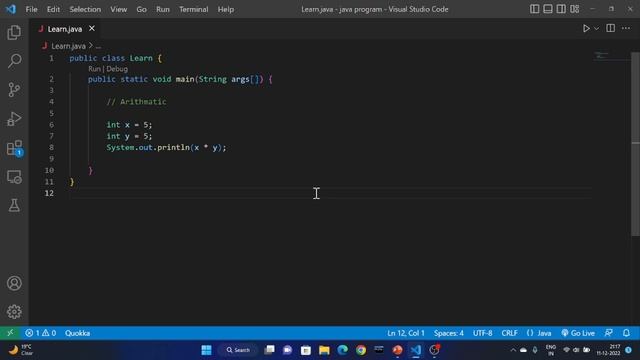Viewport: 640px width, 360px height.
Task: Select the Learn.java editor tab
Action: [64, 29]
